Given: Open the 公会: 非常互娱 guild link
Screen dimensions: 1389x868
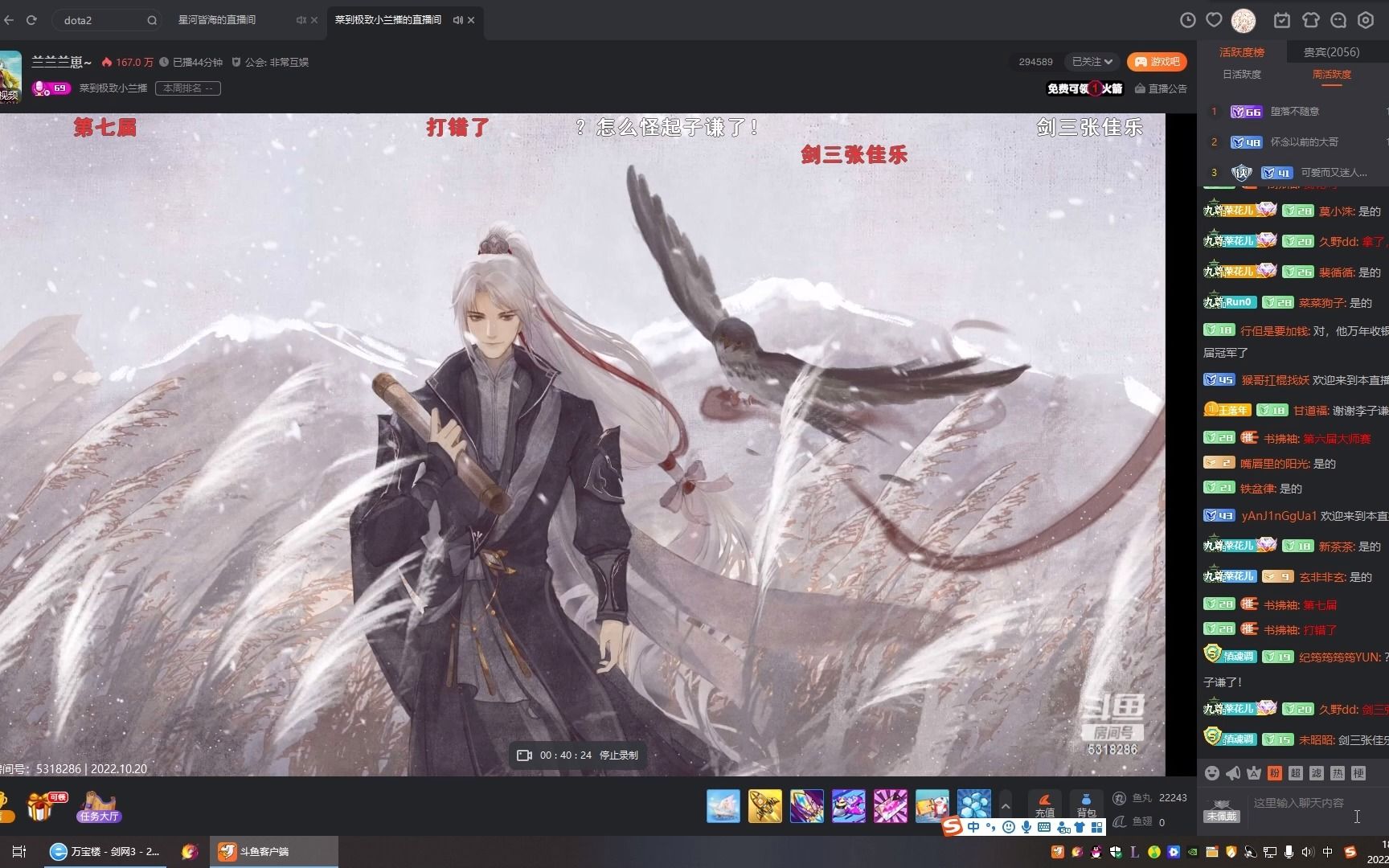Looking at the screenshot, I should pos(270,62).
